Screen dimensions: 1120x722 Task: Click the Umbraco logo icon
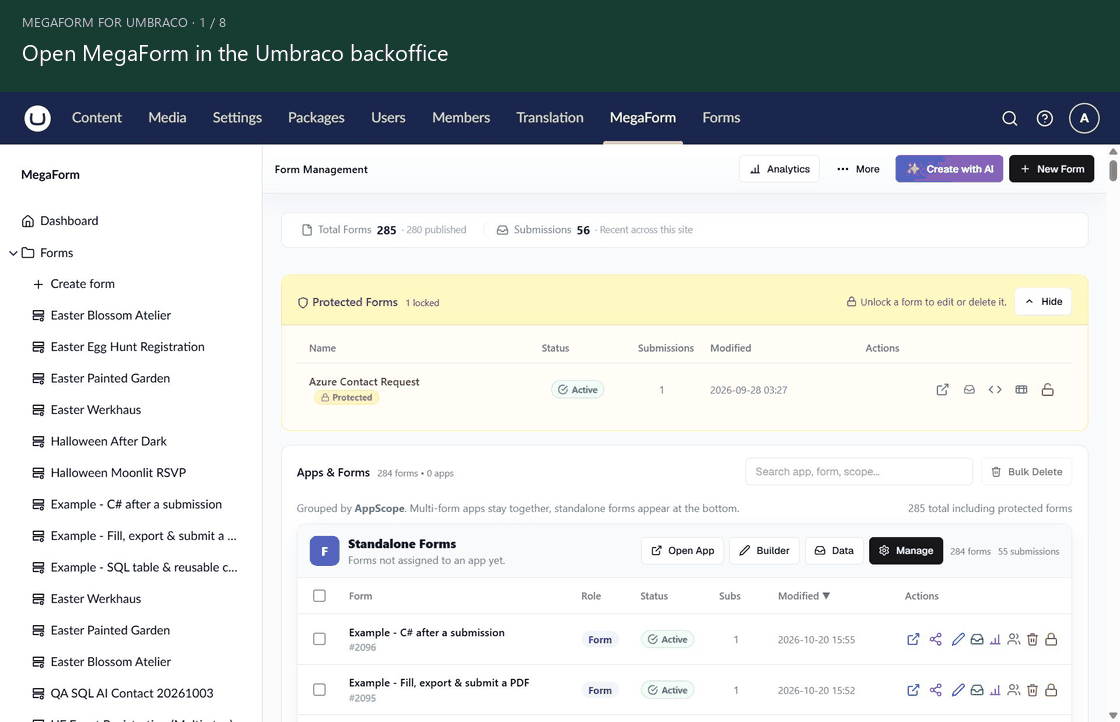[x=37, y=118]
